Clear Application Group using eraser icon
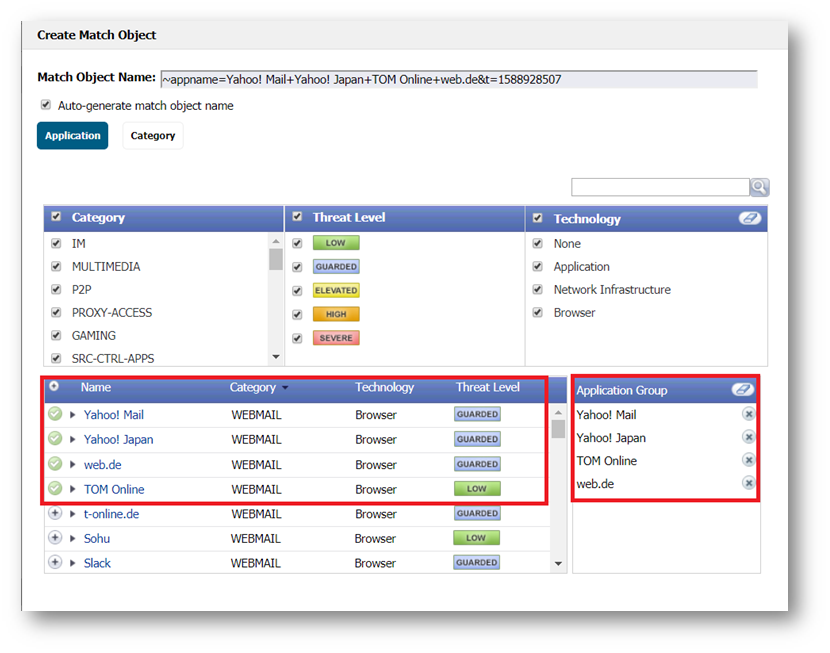The width and height of the screenshot is (830, 653). (741, 389)
